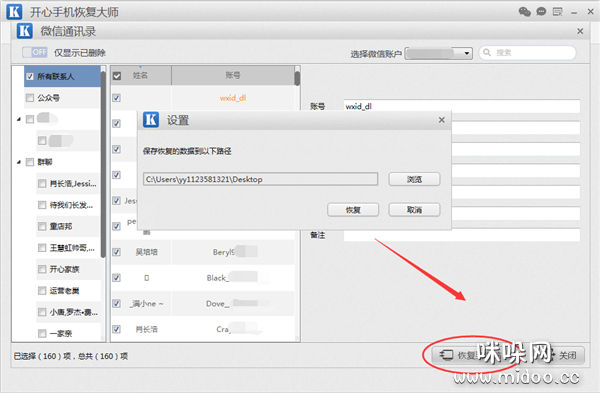Screen dimensions: 600x393
Task: Click 恢复 button in 设置 dialog
Action: pos(353,210)
